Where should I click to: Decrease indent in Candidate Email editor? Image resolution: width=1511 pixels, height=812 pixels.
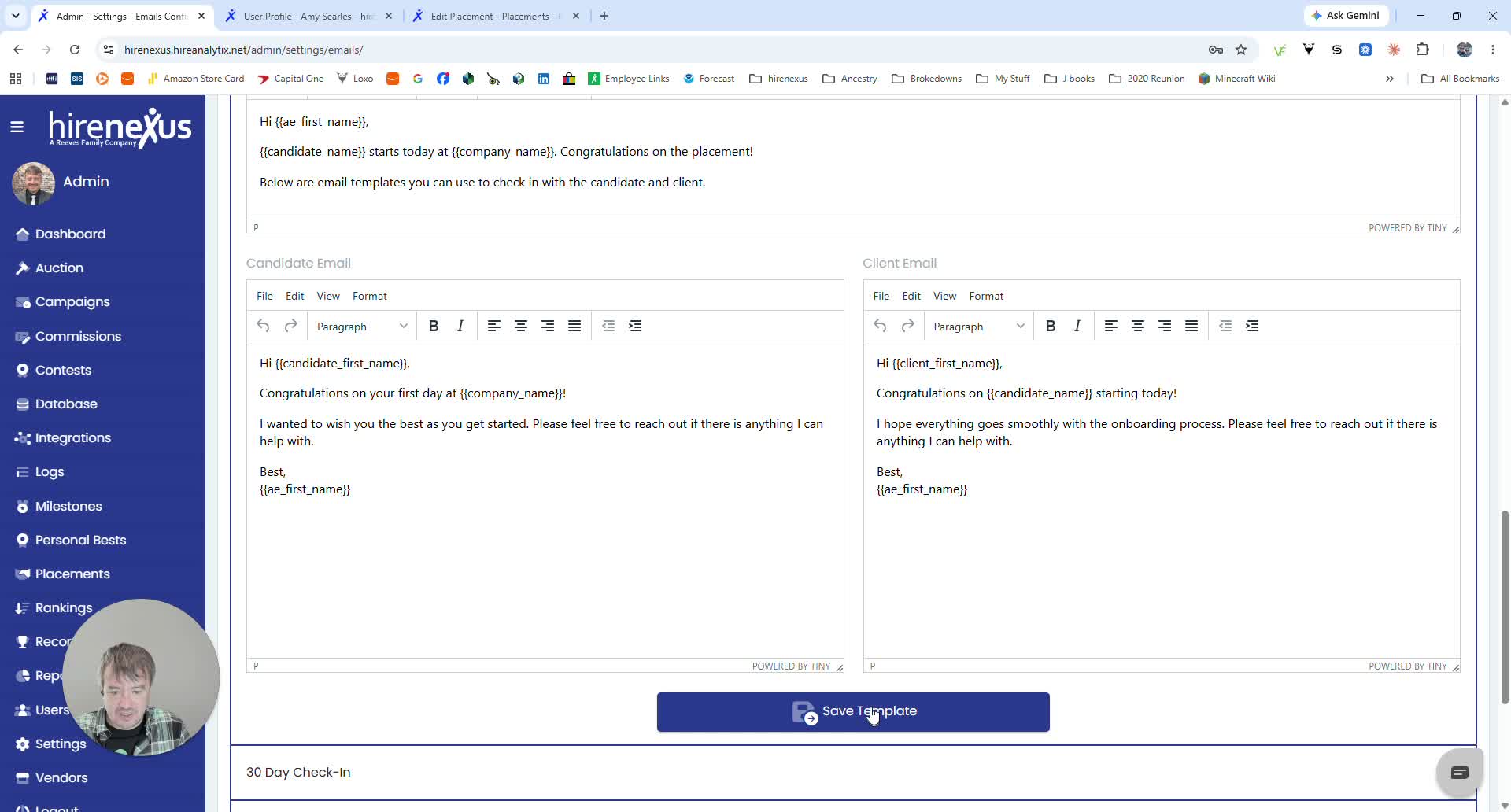pyautogui.click(x=608, y=326)
